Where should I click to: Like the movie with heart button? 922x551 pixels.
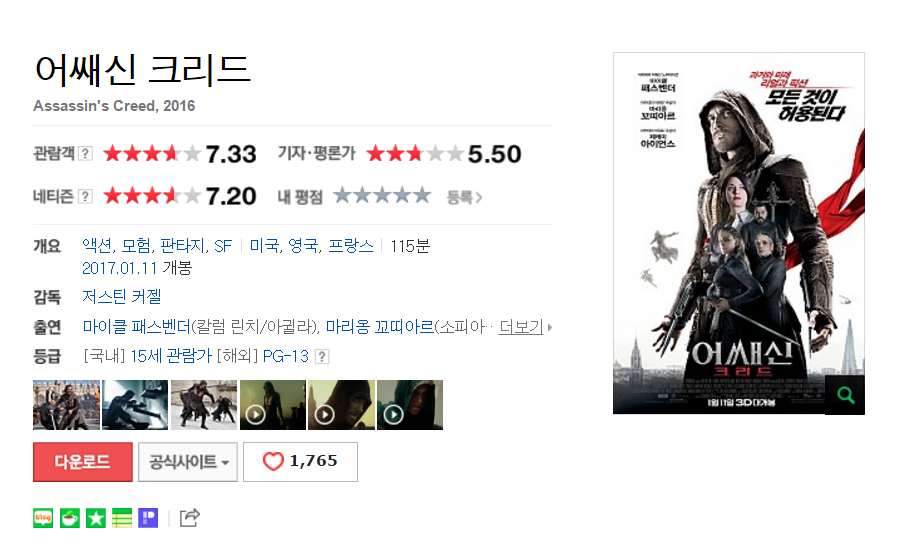[x=300, y=462]
